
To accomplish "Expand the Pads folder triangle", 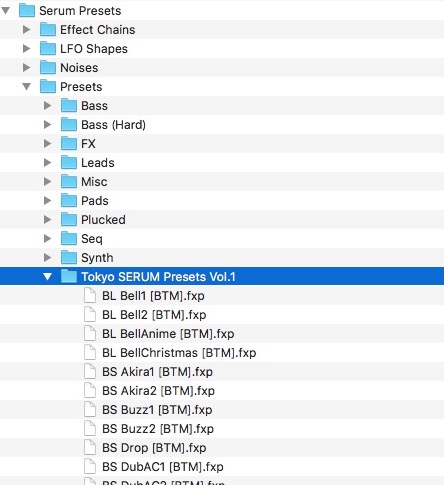I will (x=48, y=201).
